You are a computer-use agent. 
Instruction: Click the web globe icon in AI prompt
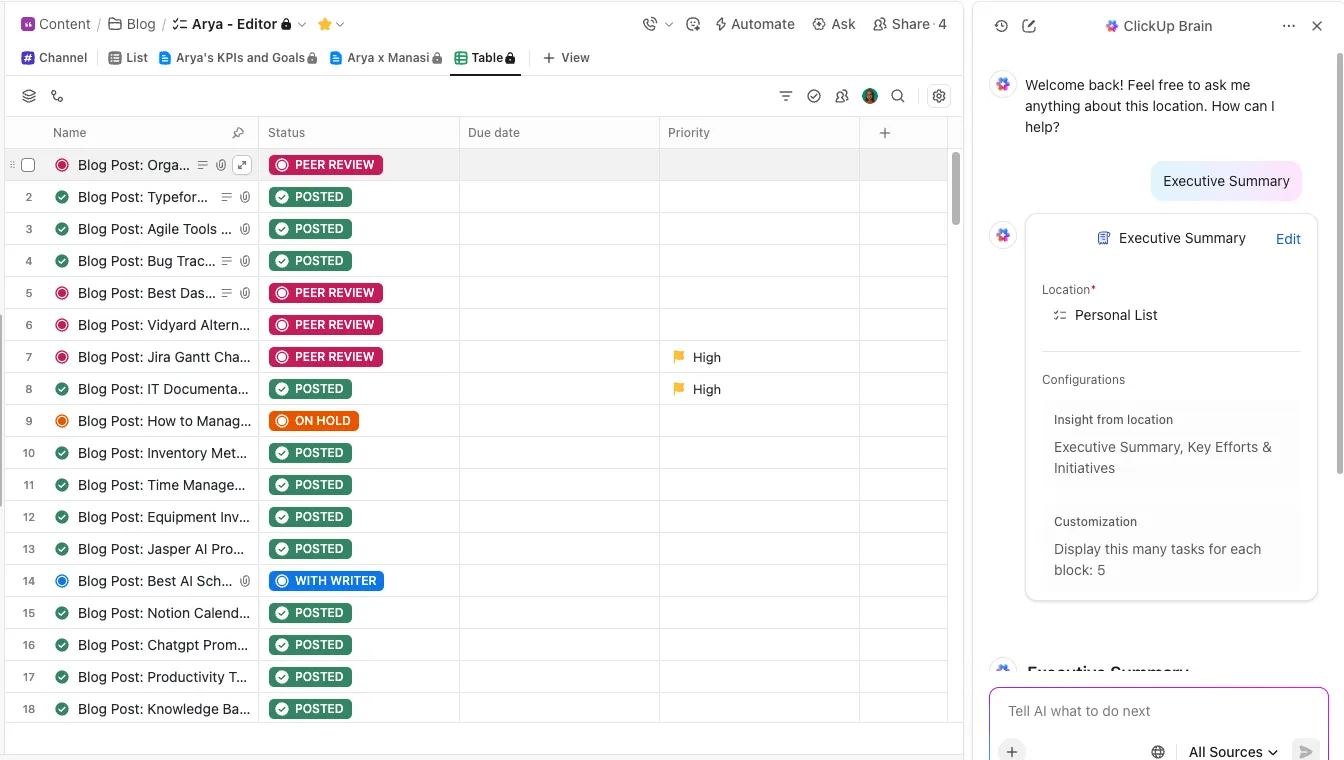point(1158,752)
